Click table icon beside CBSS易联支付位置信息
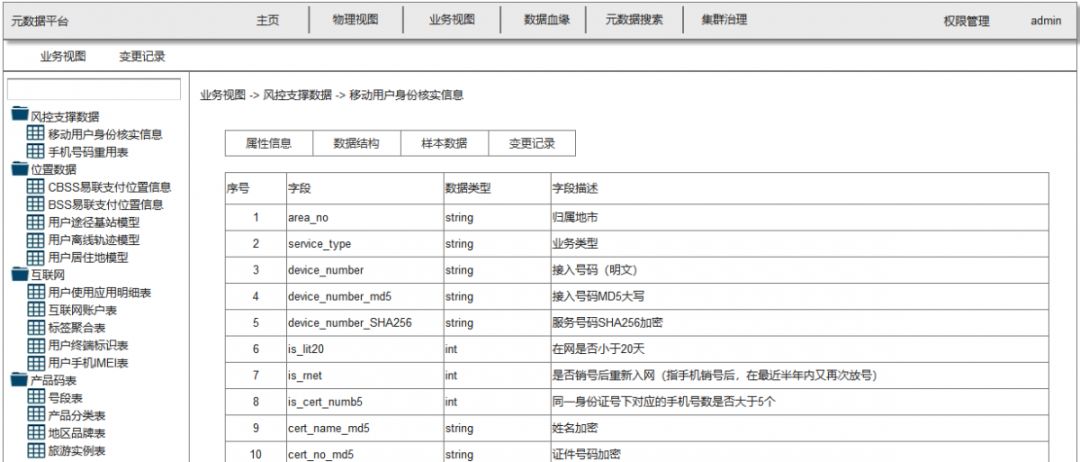 click(35, 187)
